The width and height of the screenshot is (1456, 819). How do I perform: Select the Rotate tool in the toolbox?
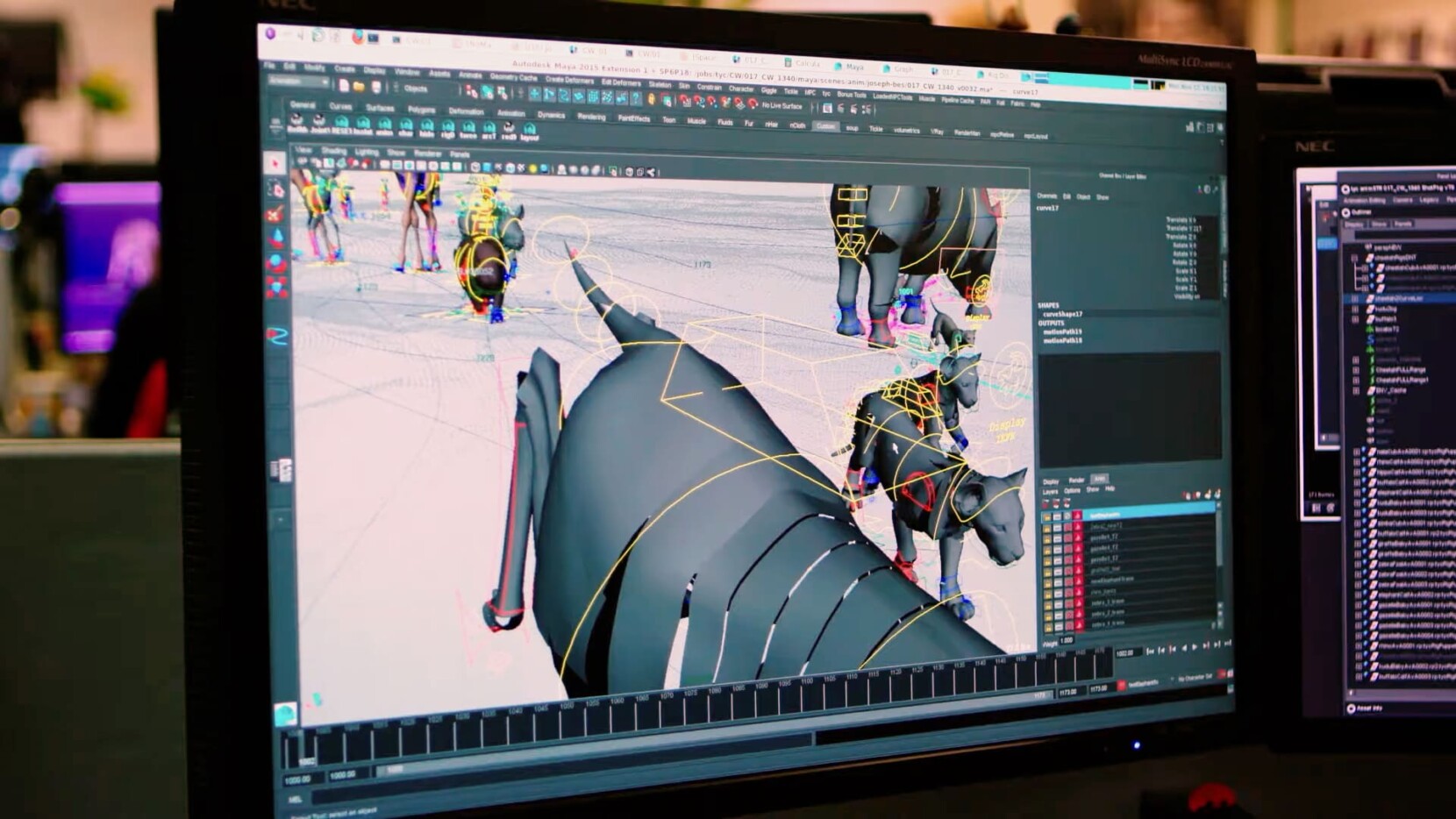coord(278,261)
